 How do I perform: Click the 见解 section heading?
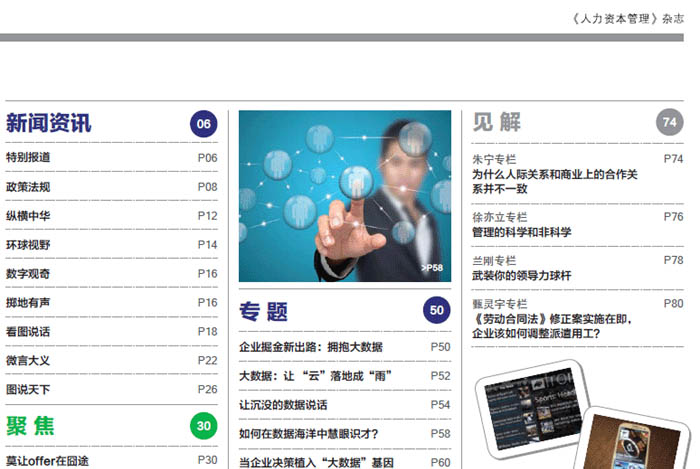point(497,122)
